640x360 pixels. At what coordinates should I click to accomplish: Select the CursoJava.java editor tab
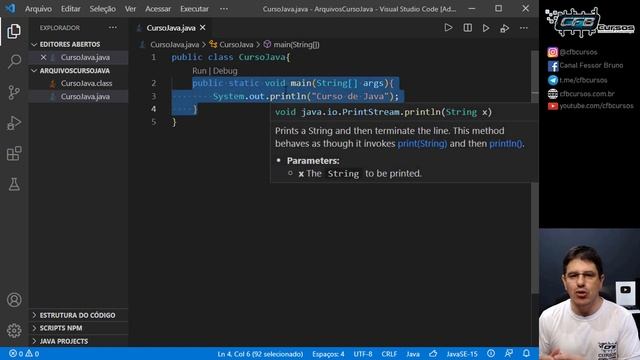(171, 28)
